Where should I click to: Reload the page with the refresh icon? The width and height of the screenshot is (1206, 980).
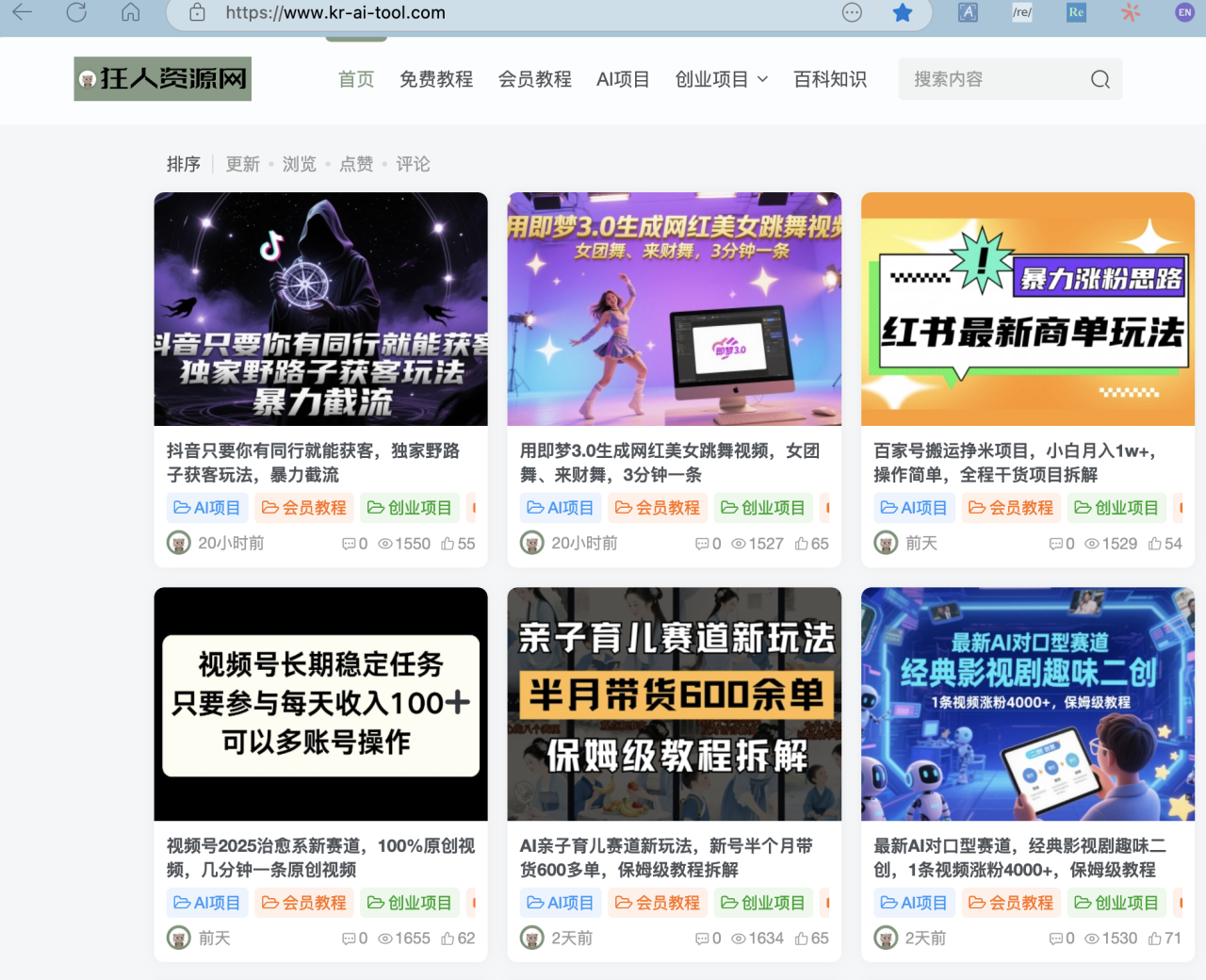77,12
